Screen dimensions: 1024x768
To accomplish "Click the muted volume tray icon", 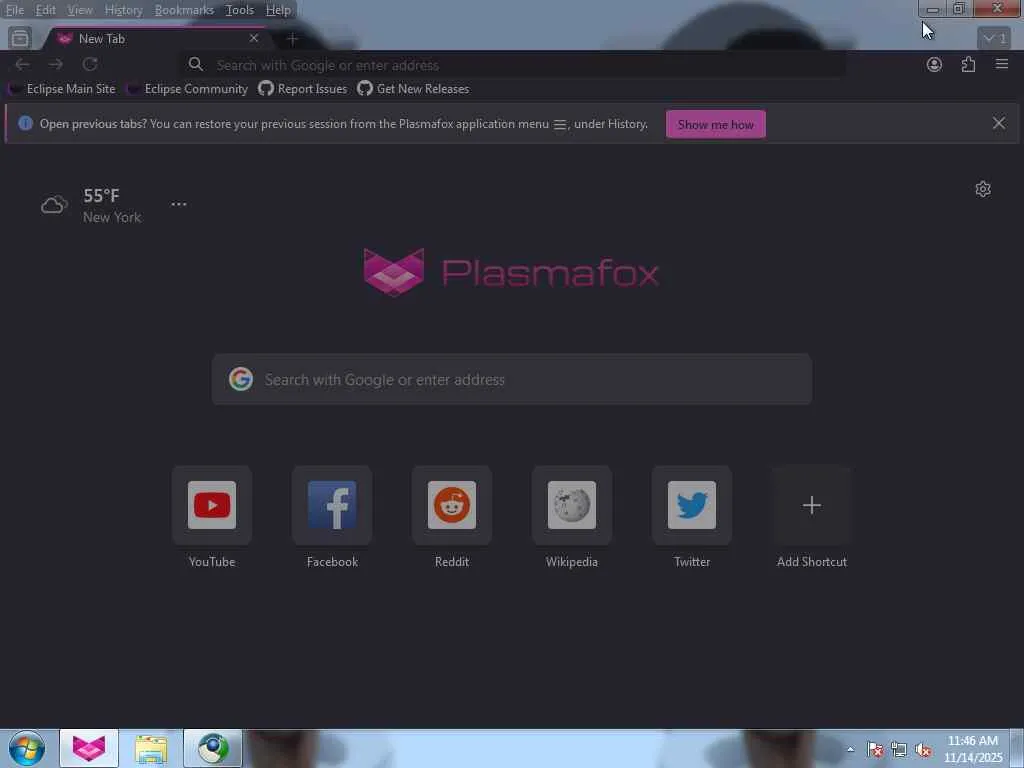I will (923, 750).
